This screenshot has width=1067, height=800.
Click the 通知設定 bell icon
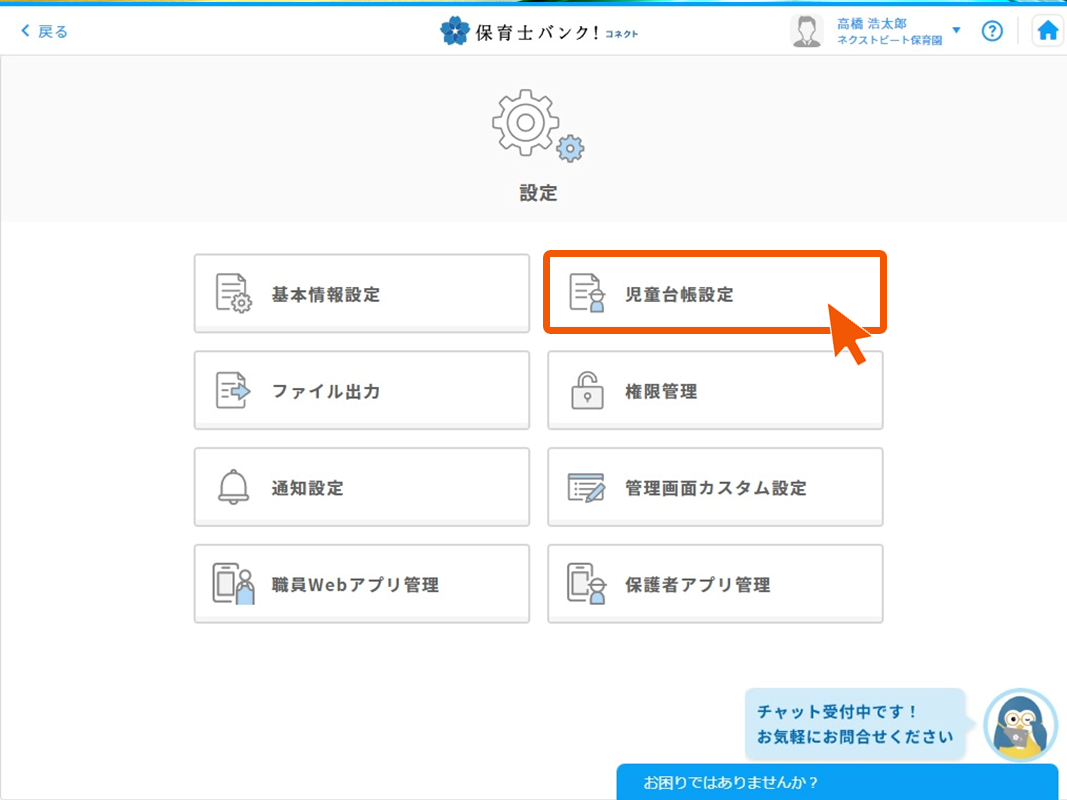pos(233,488)
